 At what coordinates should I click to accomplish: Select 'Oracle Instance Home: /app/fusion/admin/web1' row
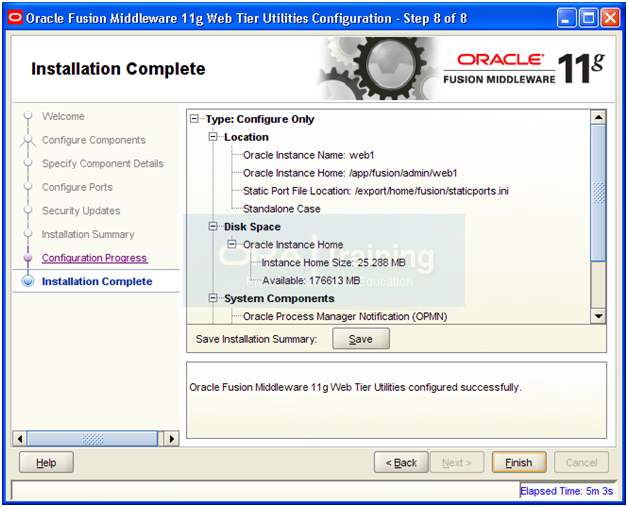pos(350,173)
